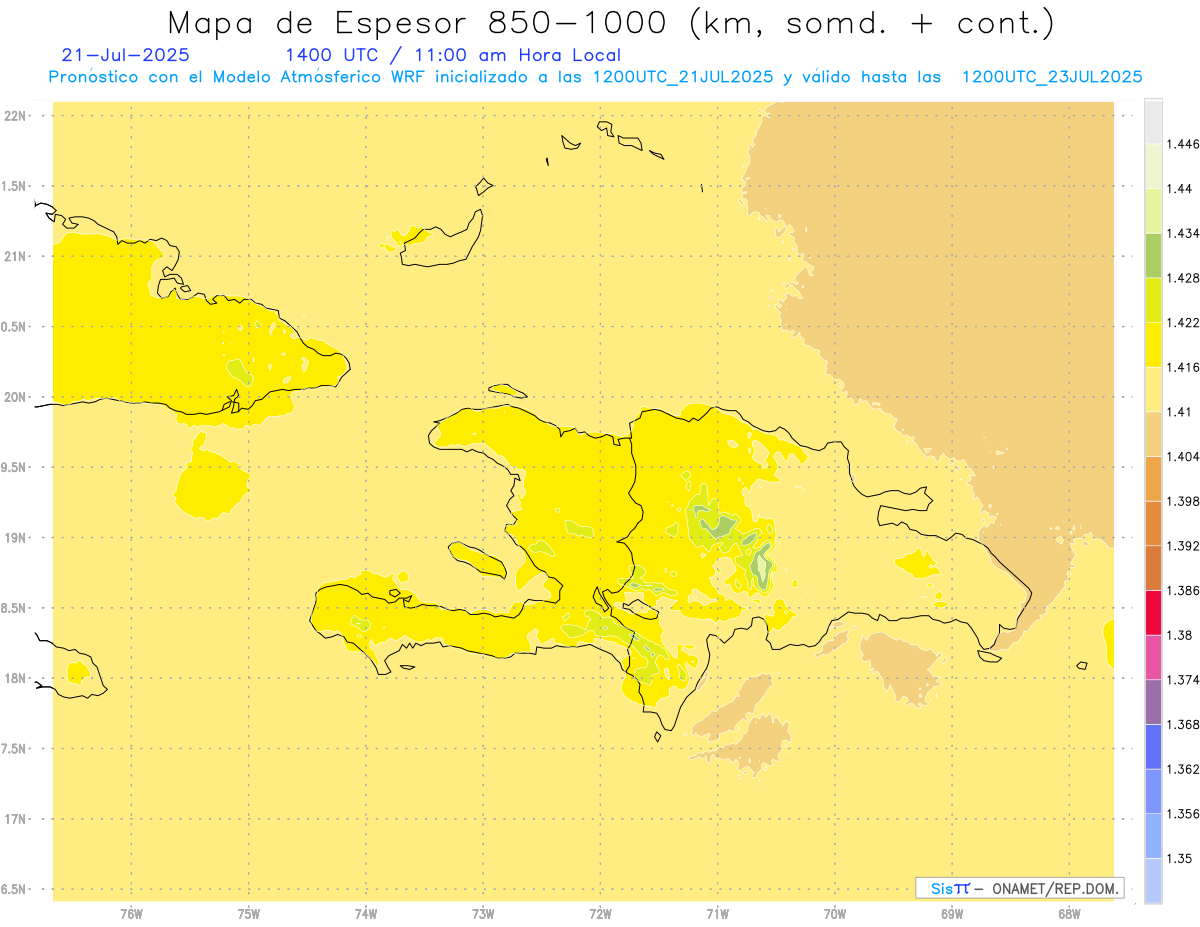The height and width of the screenshot is (927, 1200).
Task: Click the '75W' longitude label
Action: [249, 913]
